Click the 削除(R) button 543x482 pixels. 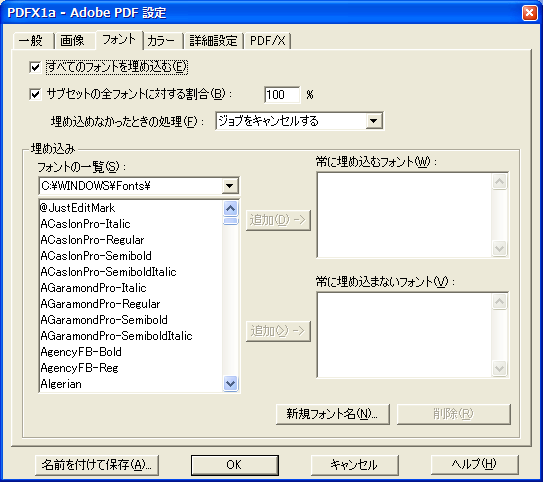pos(454,414)
